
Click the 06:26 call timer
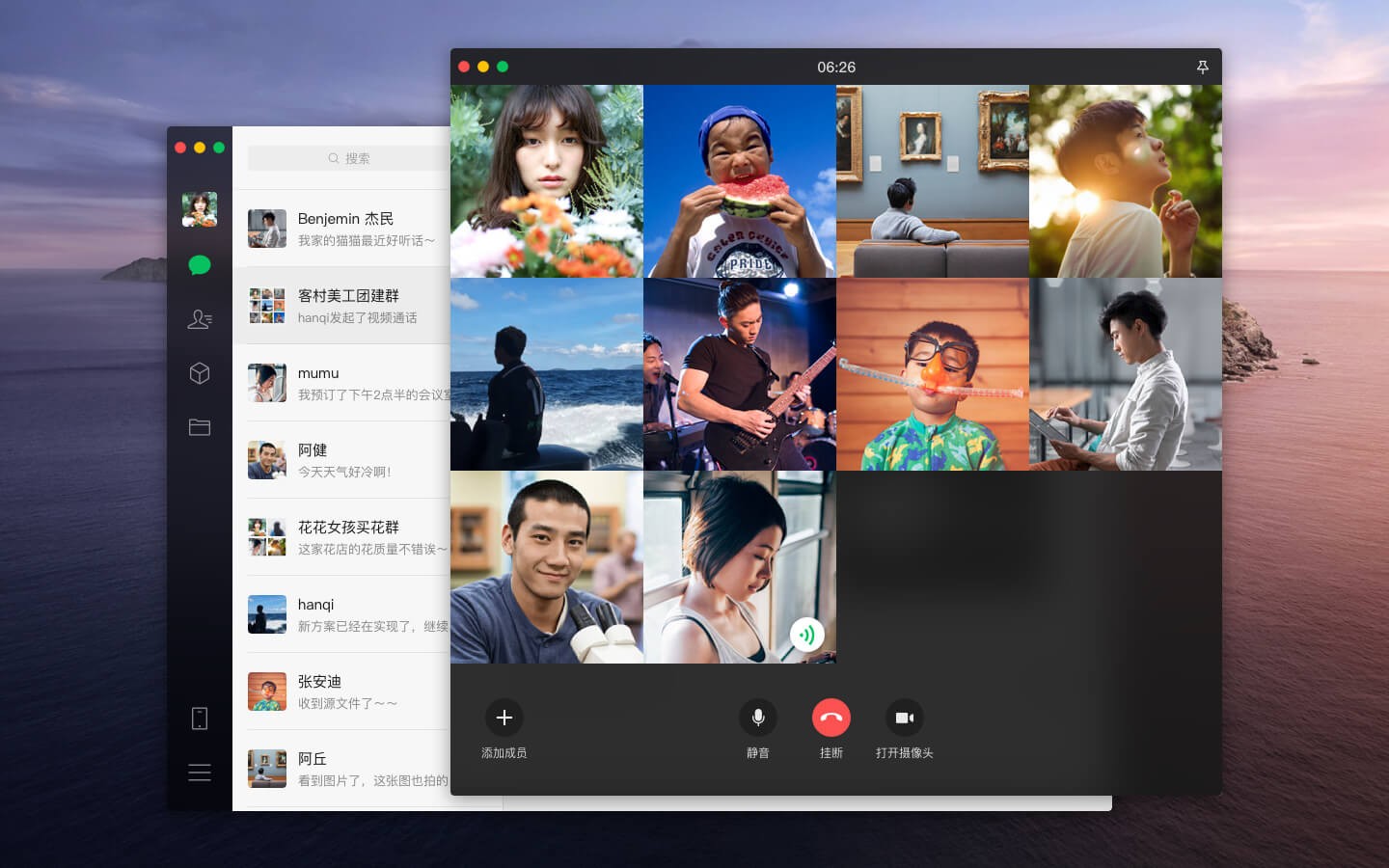(x=836, y=67)
